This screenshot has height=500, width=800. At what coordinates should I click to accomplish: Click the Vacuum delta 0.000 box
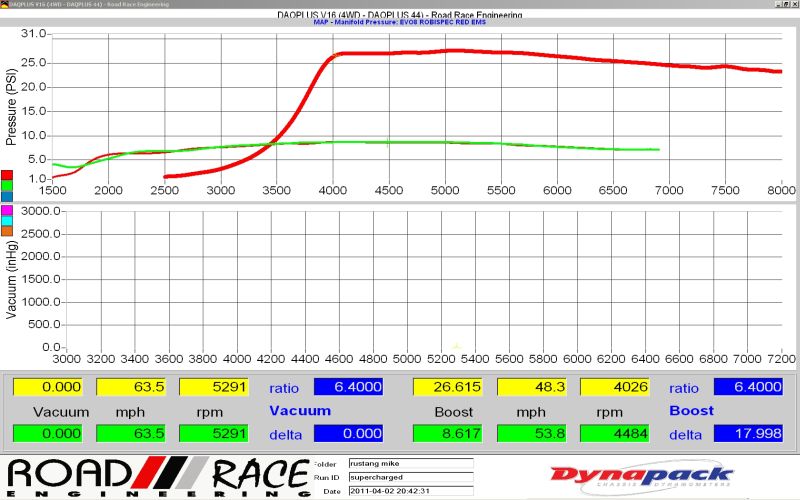coord(348,434)
